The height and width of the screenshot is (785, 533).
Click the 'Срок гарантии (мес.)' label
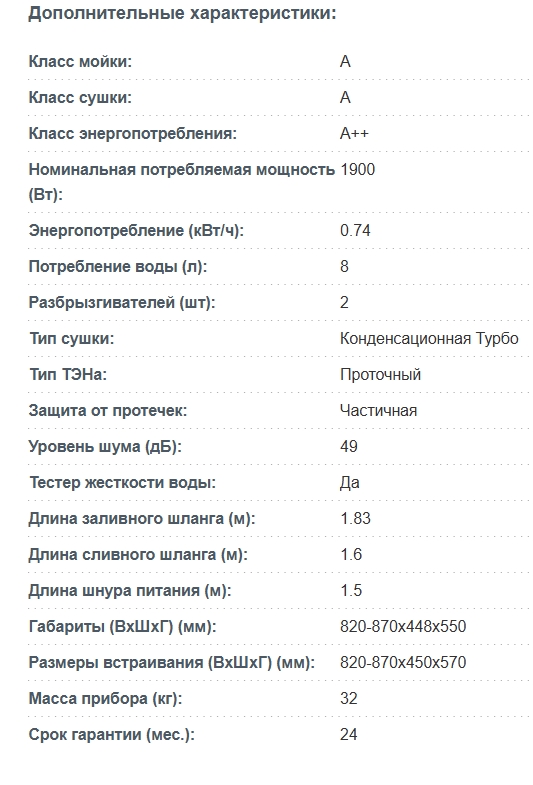tap(112, 735)
